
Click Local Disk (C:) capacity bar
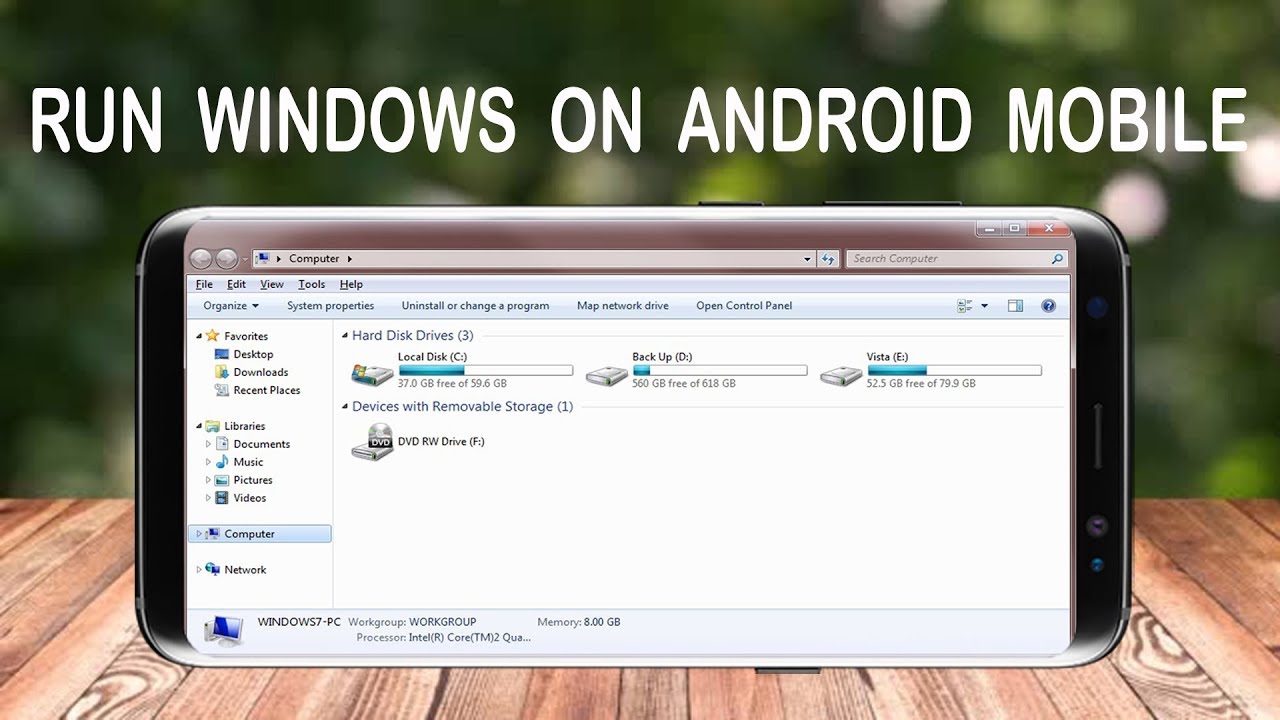(x=486, y=370)
